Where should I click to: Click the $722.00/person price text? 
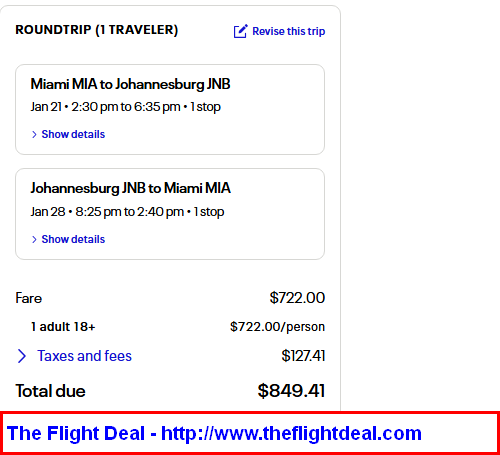tap(277, 327)
